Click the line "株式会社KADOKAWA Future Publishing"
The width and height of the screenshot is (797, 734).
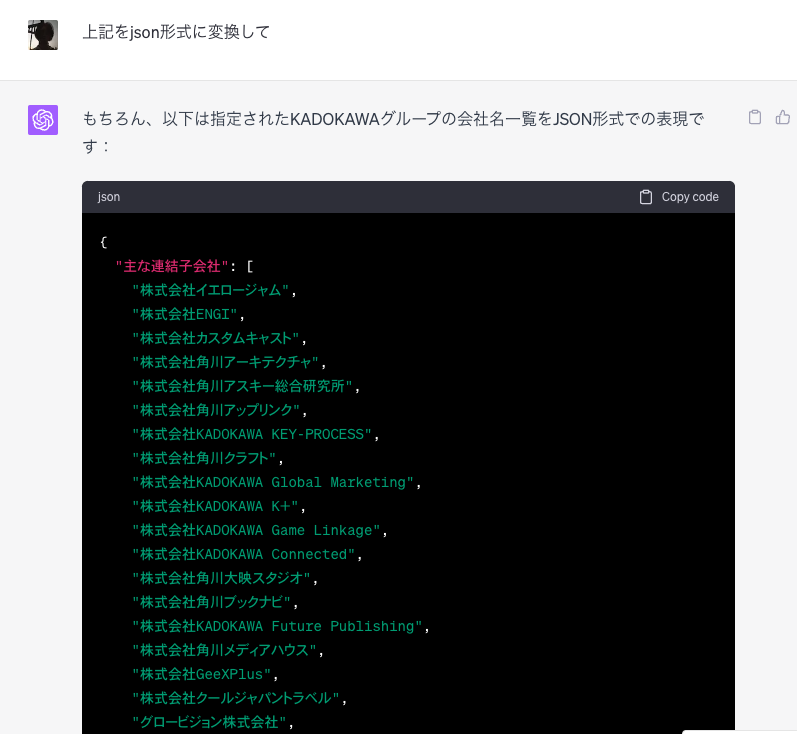pyautogui.click(x=278, y=626)
